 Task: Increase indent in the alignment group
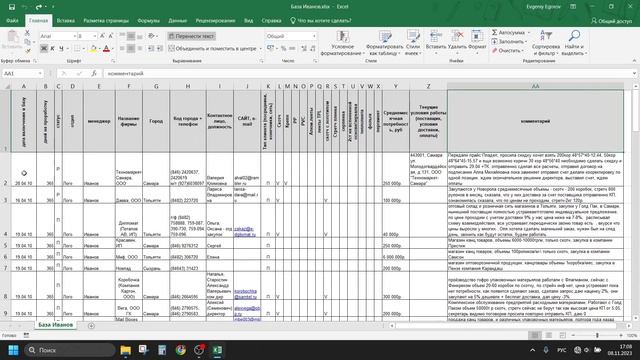pyautogui.click(x=160, y=49)
